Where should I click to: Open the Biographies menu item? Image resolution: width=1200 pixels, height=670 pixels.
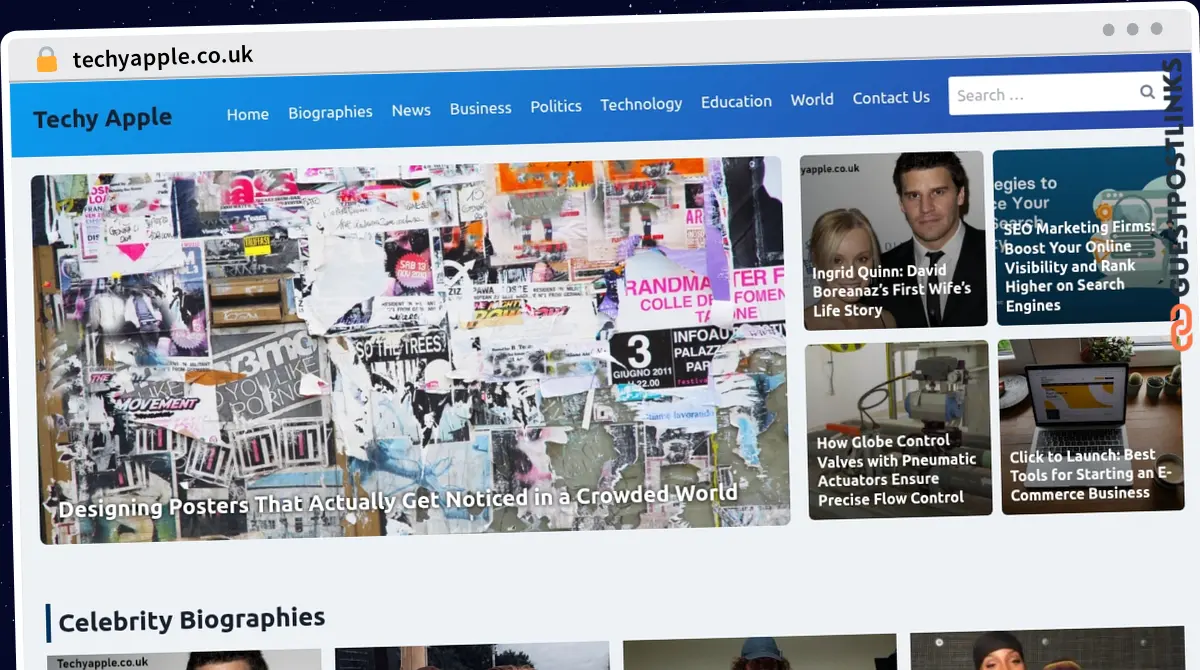tap(330, 112)
